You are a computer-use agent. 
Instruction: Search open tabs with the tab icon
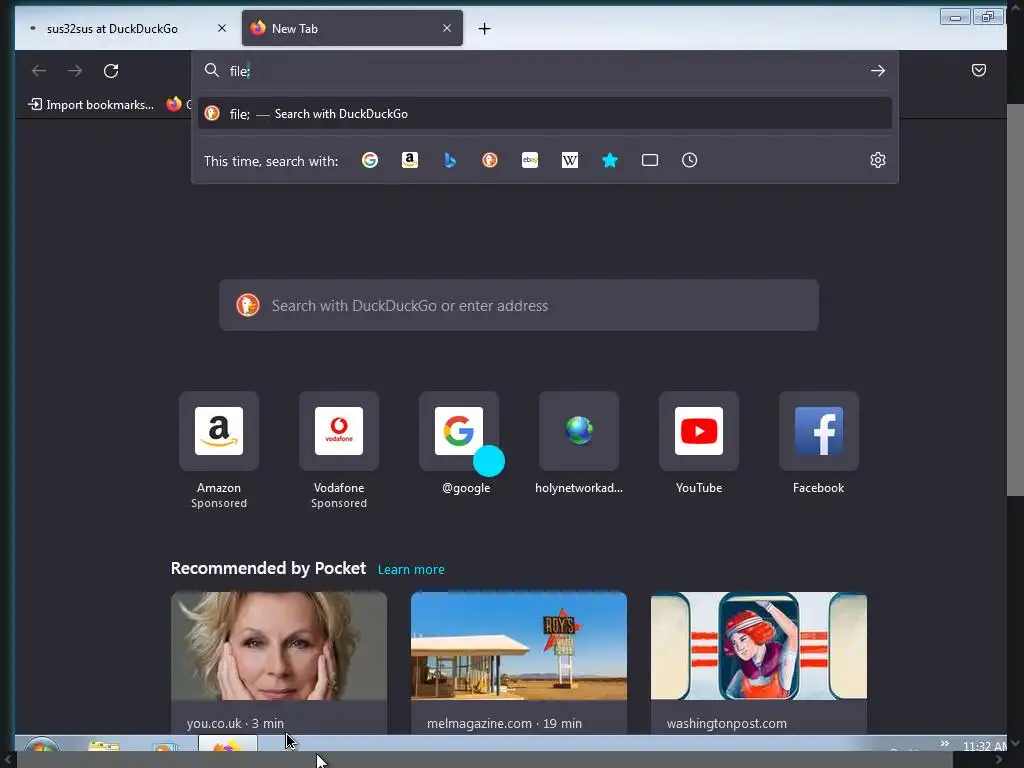click(x=650, y=160)
